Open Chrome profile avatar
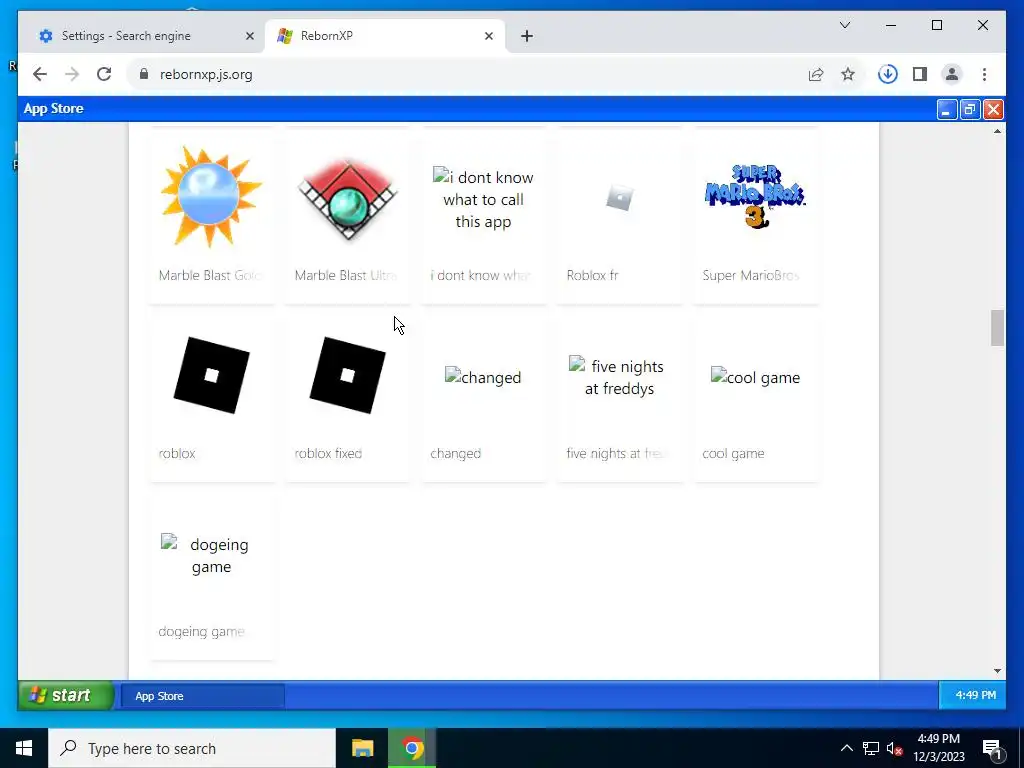 [x=952, y=74]
